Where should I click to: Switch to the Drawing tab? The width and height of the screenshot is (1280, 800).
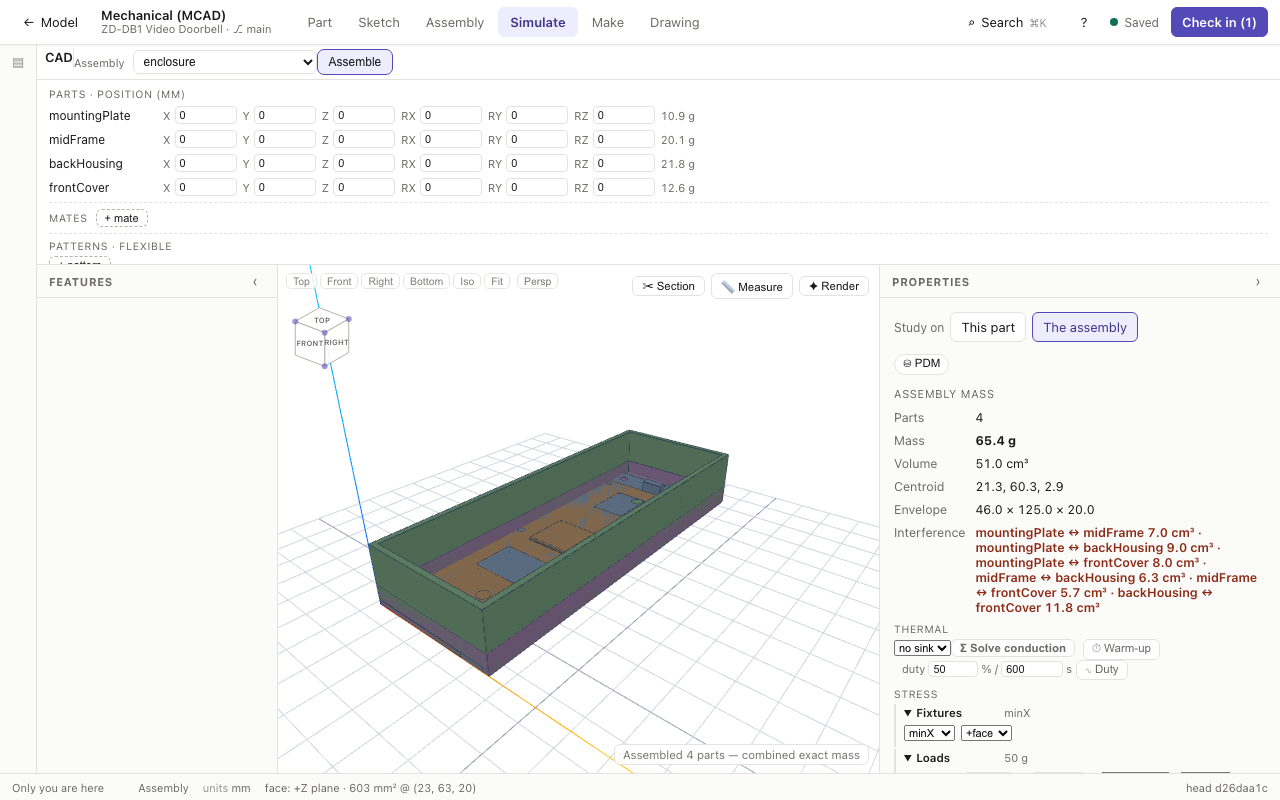coord(675,22)
